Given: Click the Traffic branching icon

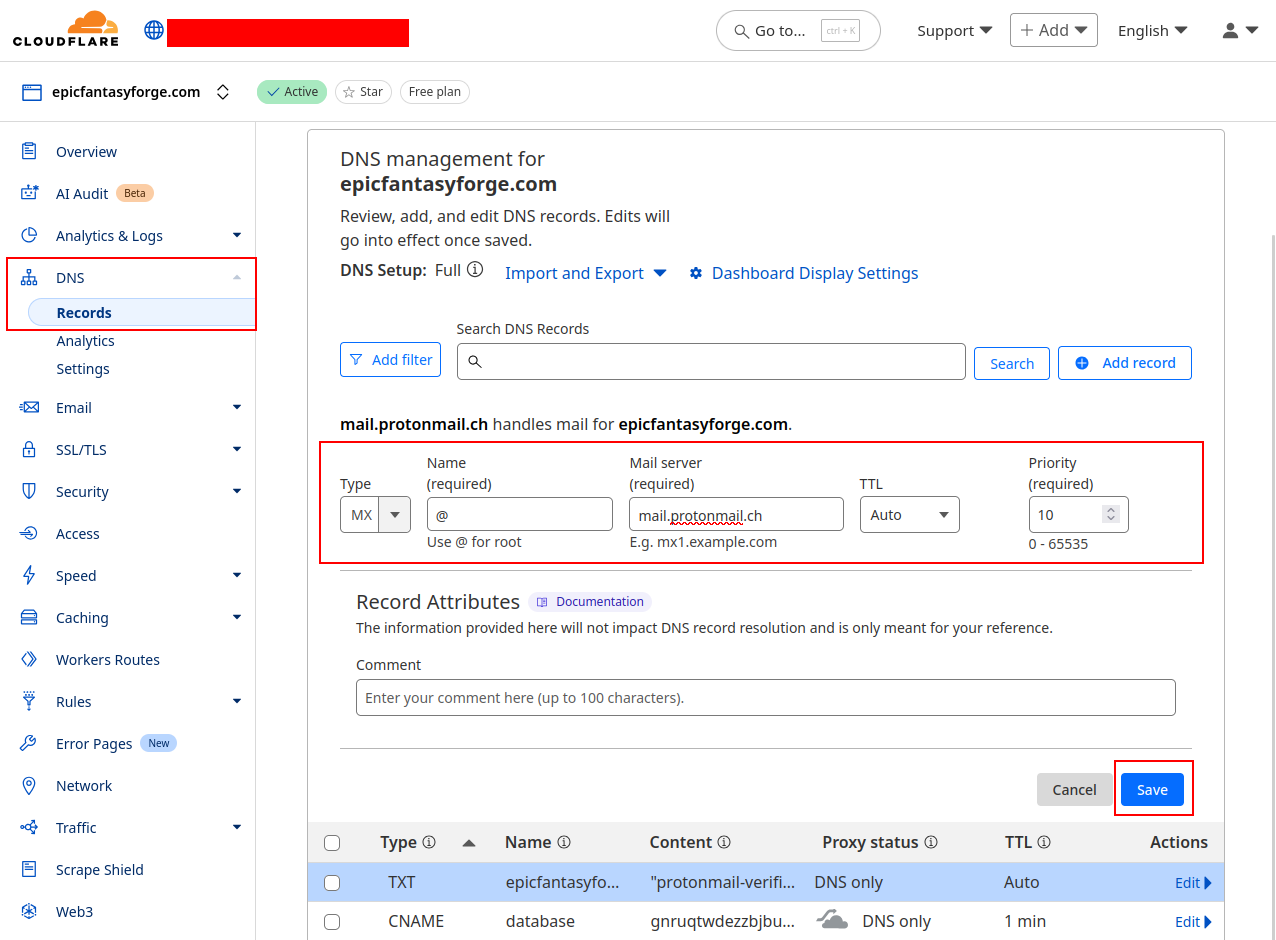Looking at the screenshot, I should (x=29, y=827).
